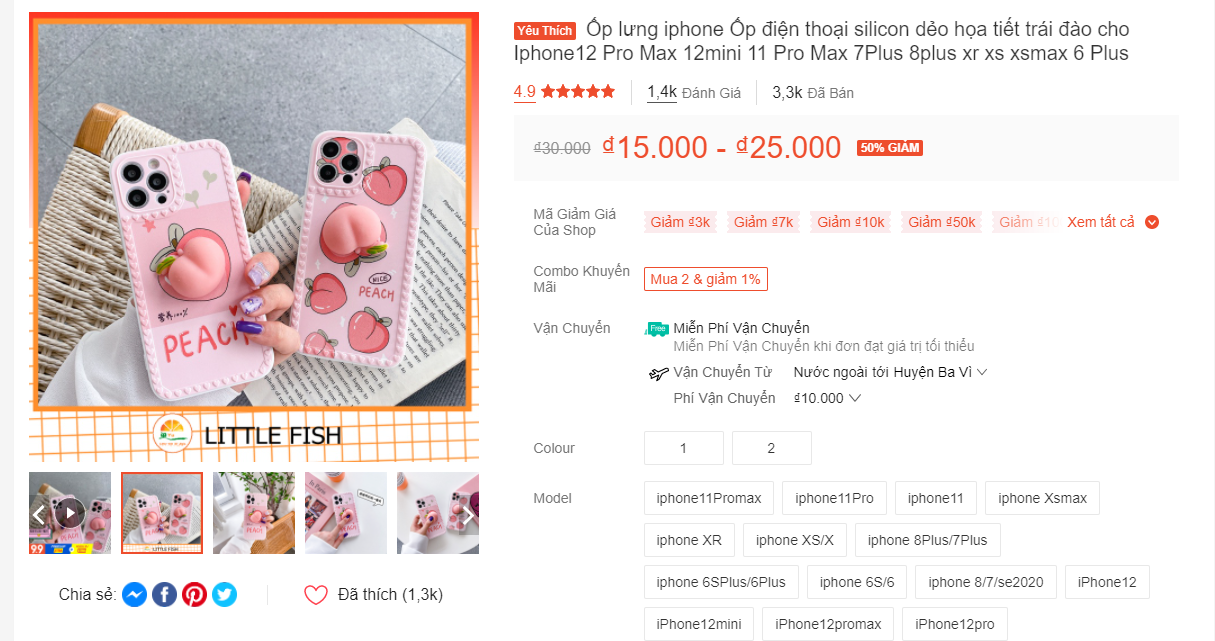
Task: Expand the shipping fee ₫10.000 dropdown
Action: click(x=827, y=398)
